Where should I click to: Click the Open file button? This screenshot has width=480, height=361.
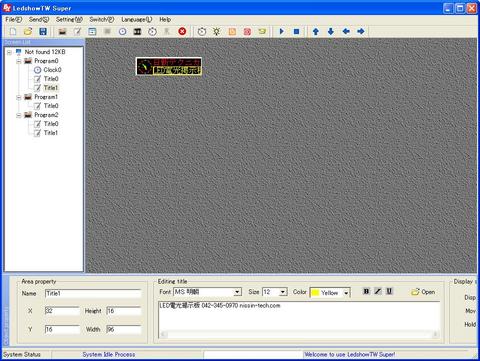(x=423, y=292)
